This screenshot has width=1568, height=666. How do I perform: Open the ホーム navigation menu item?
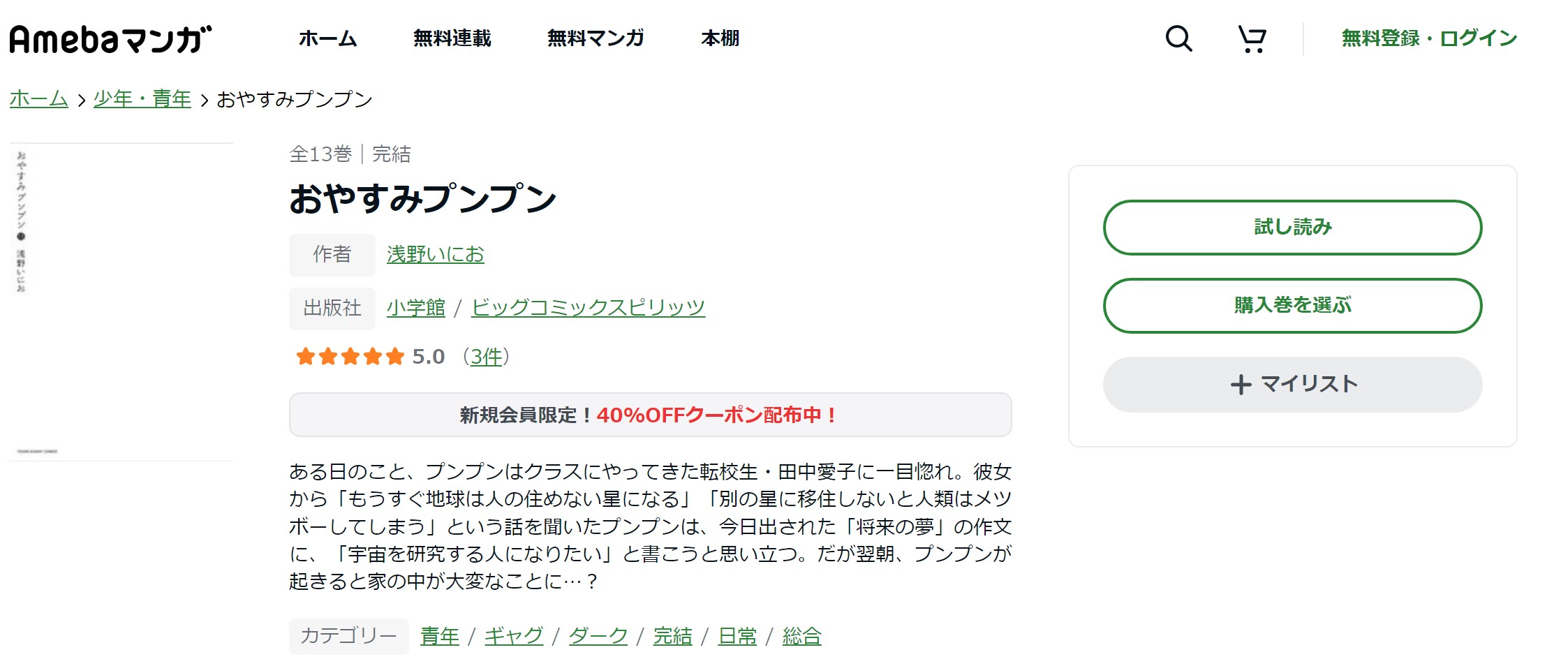[327, 38]
